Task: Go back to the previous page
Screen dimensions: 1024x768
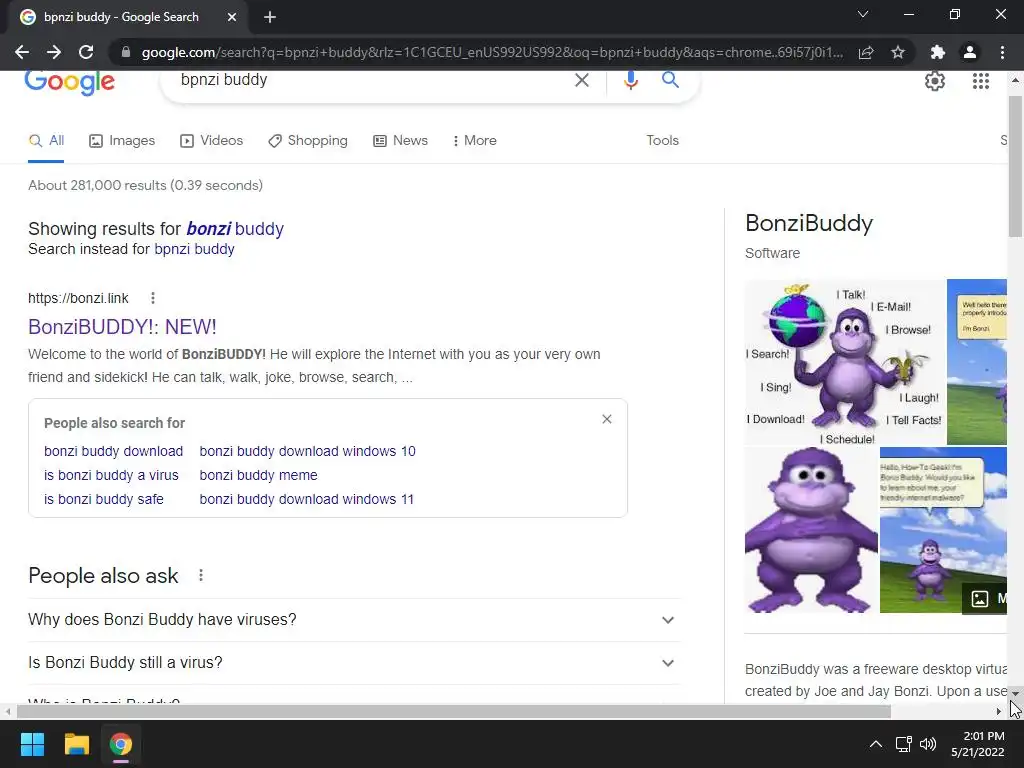Action: pyautogui.click(x=22, y=52)
